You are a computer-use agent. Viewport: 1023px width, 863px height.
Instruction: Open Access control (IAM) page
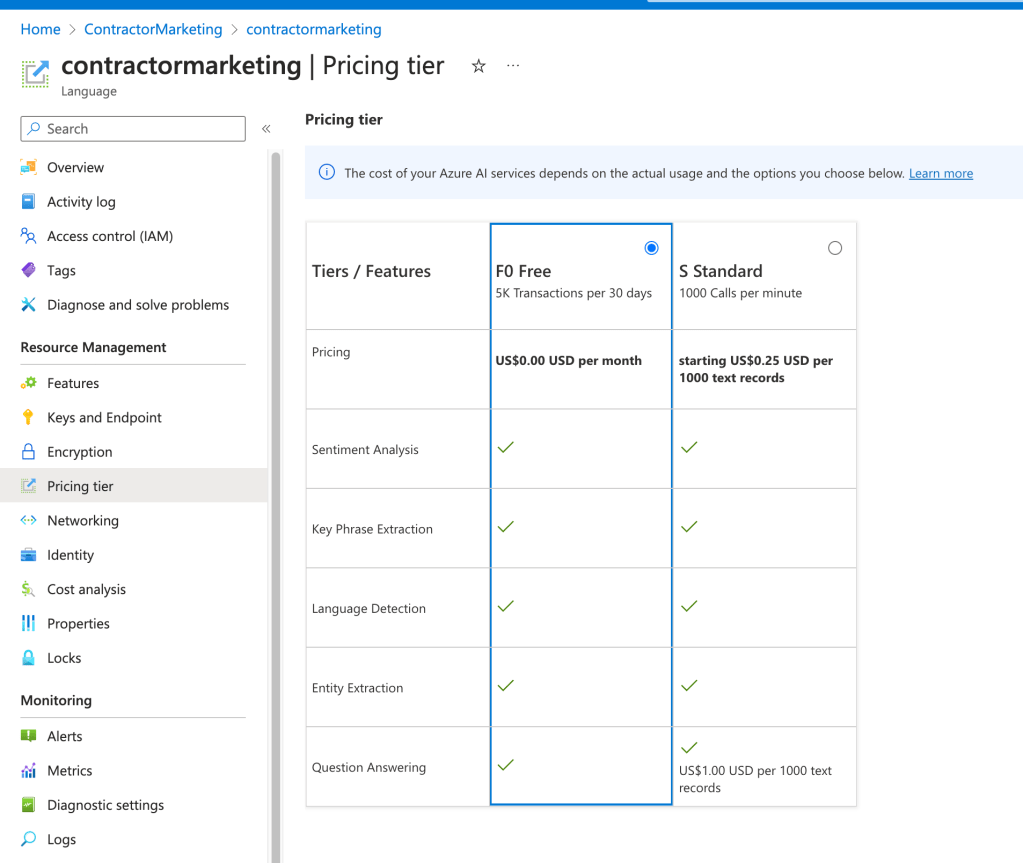pos(110,236)
